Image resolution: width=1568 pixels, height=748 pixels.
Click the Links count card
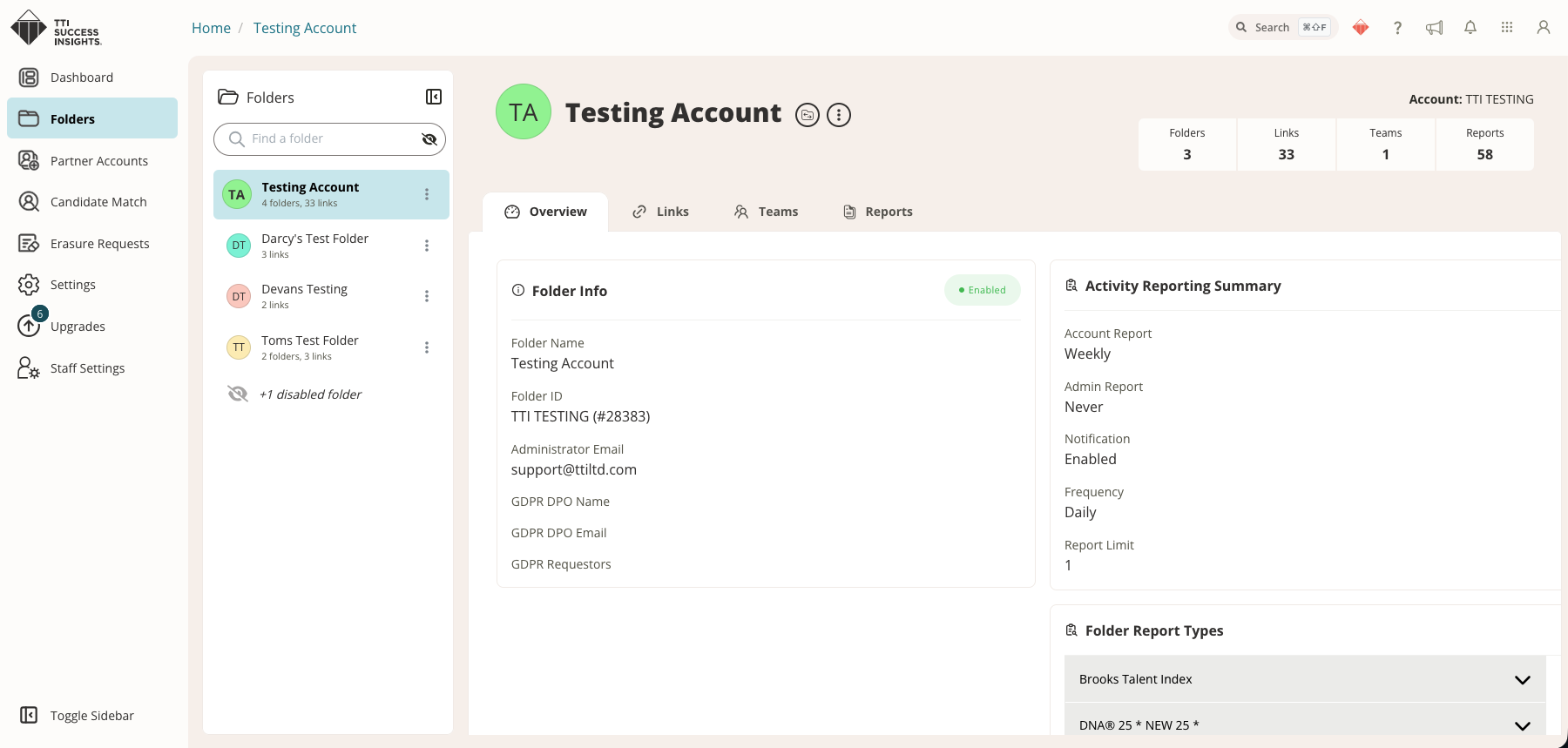pyautogui.click(x=1287, y=145)
